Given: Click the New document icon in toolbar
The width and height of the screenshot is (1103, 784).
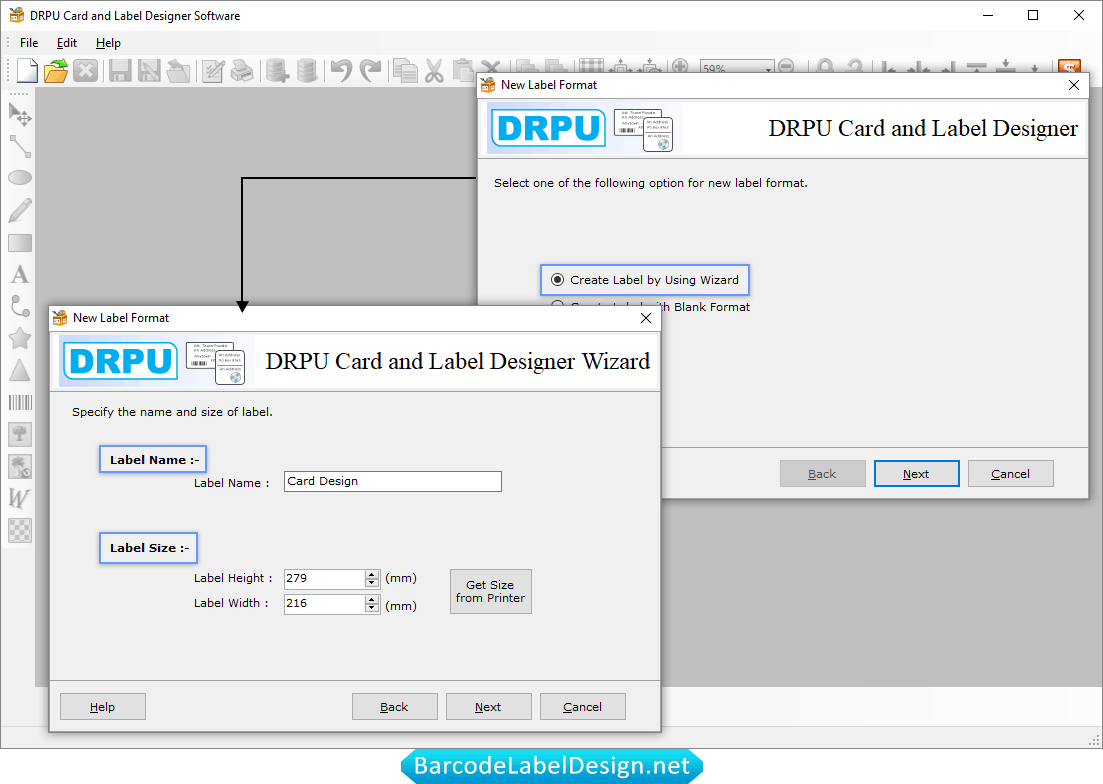Looking at the screenshot, I should [x=27, y=71].
